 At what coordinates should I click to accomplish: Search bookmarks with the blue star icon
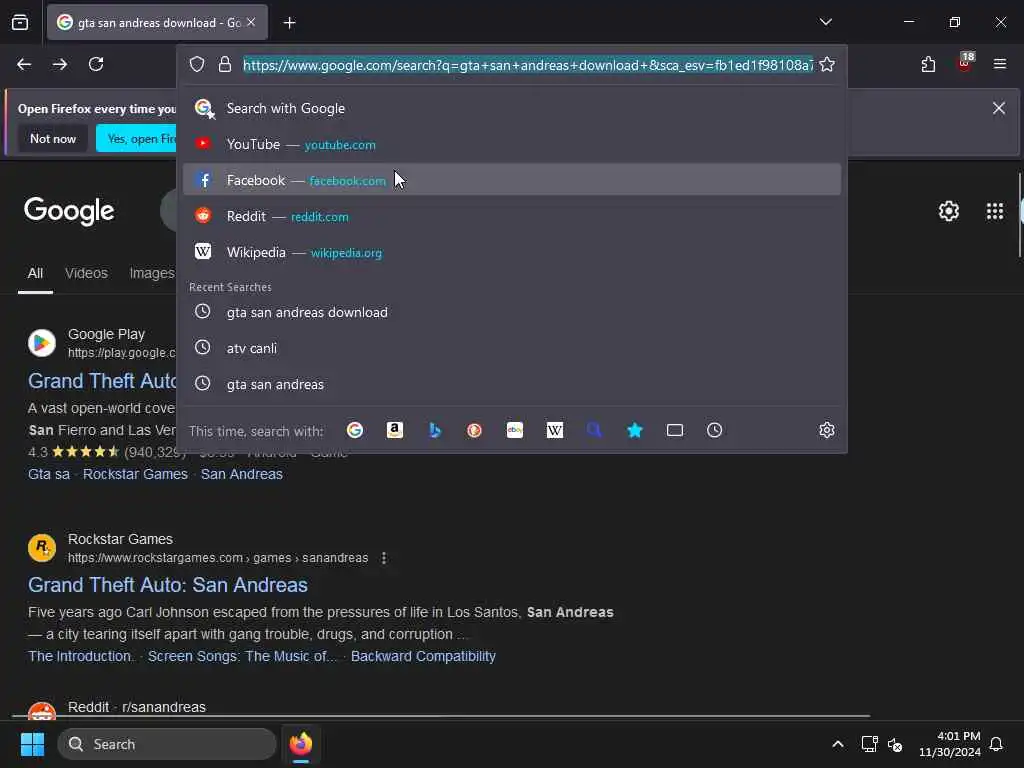tap(635, 430)
